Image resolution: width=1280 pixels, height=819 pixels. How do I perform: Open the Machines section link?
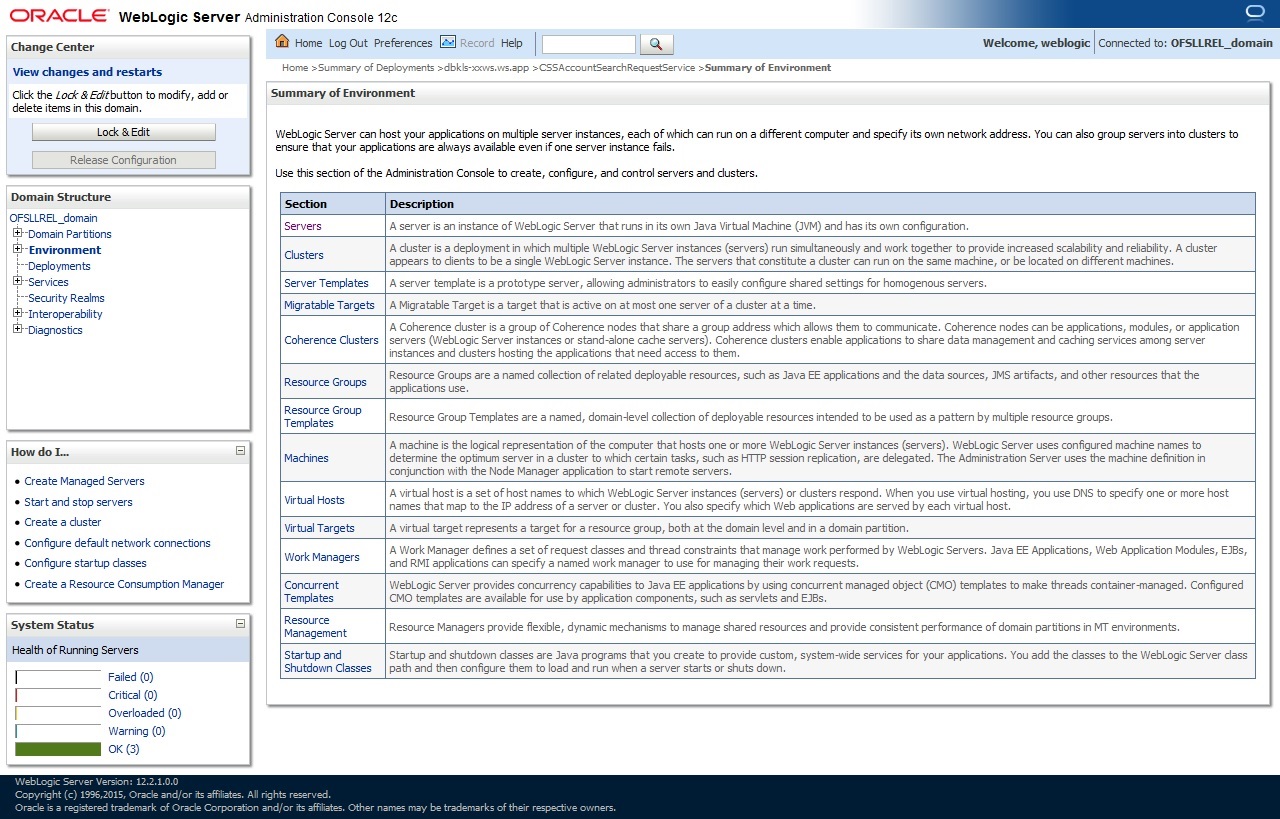tap(306, 458)
